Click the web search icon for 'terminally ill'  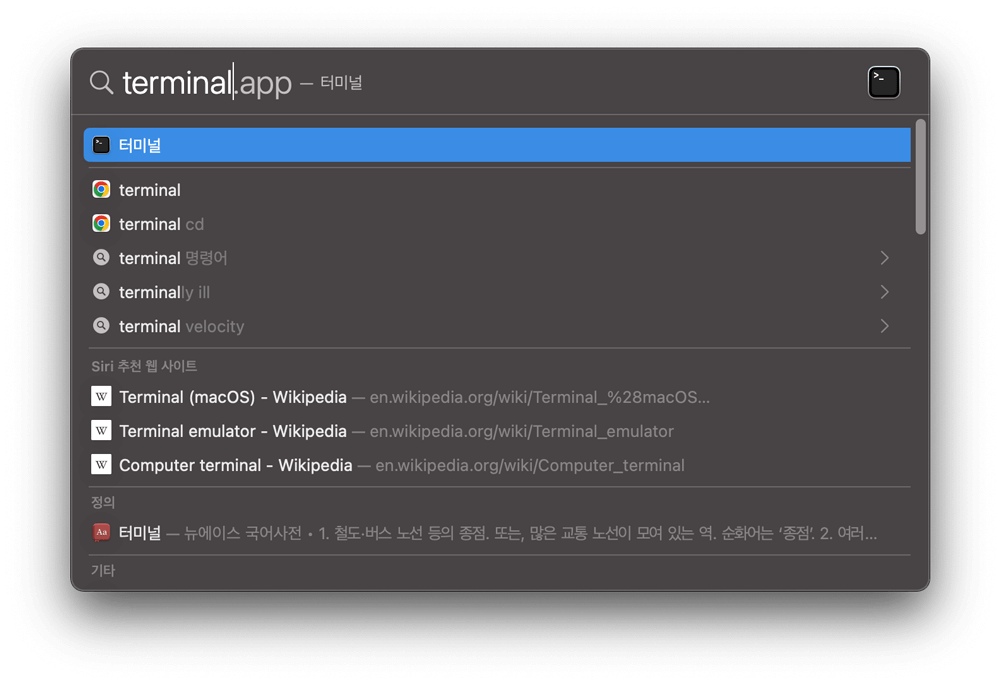(101, 292)
